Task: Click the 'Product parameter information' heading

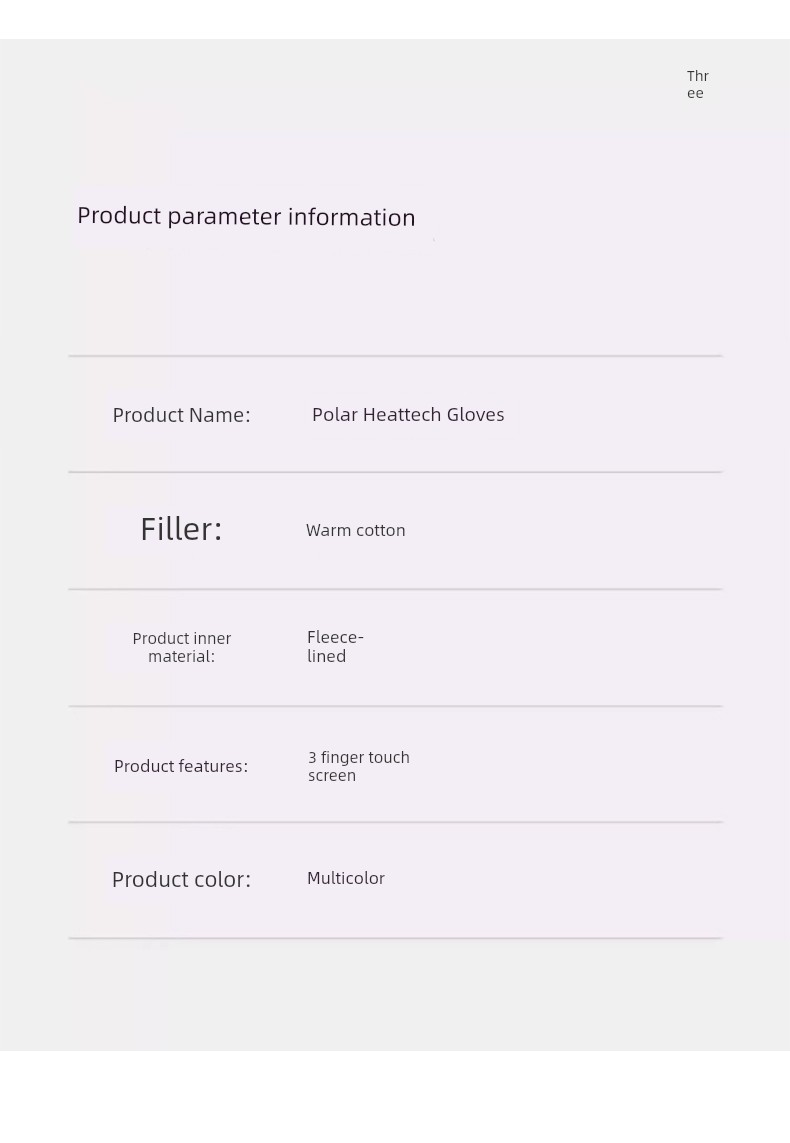Action: pos(246,216)
